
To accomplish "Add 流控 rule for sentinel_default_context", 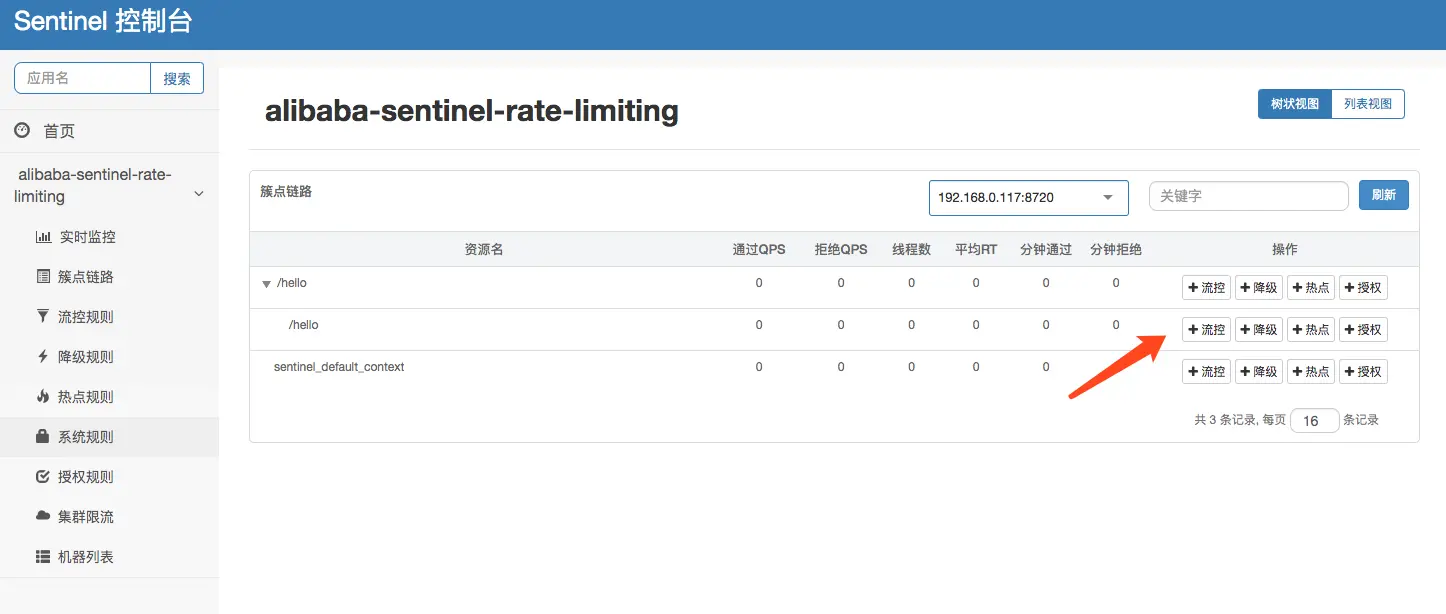I will click(x=1206, y=371).
